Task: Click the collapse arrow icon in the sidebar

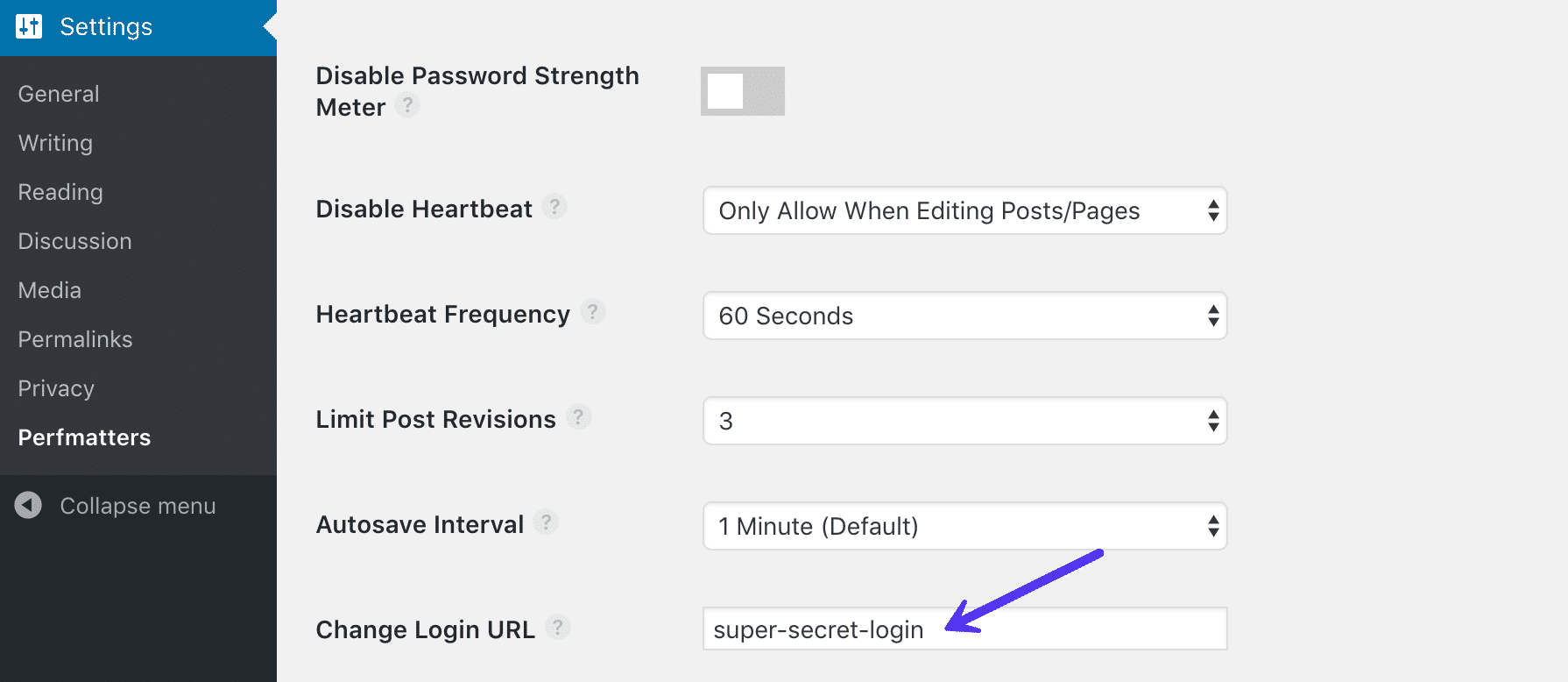Action: point(27,505)
